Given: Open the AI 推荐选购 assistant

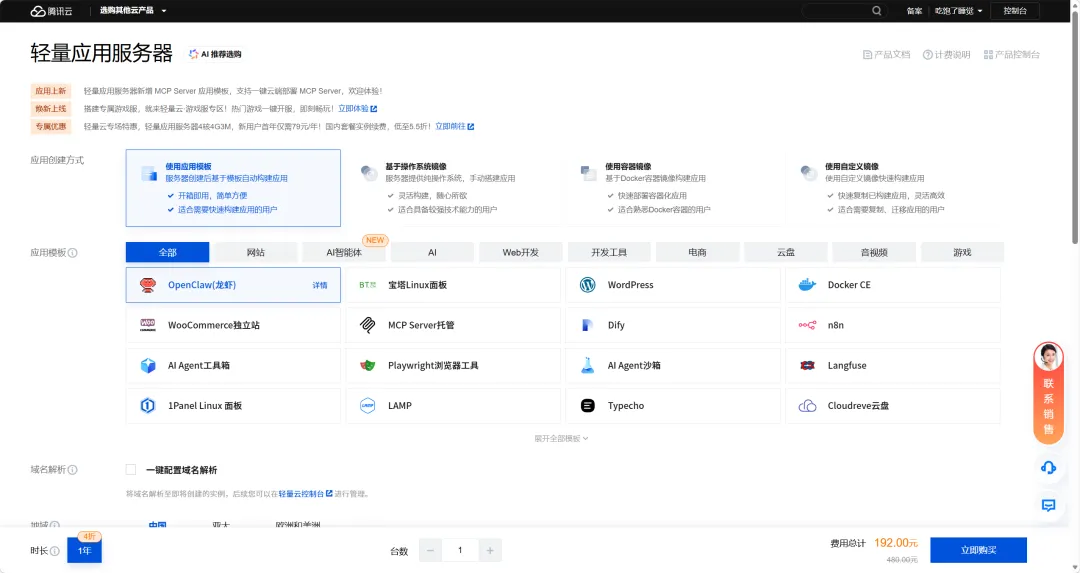Looking at the screenshot, I should pyautogui.click(x=215, y=54).
